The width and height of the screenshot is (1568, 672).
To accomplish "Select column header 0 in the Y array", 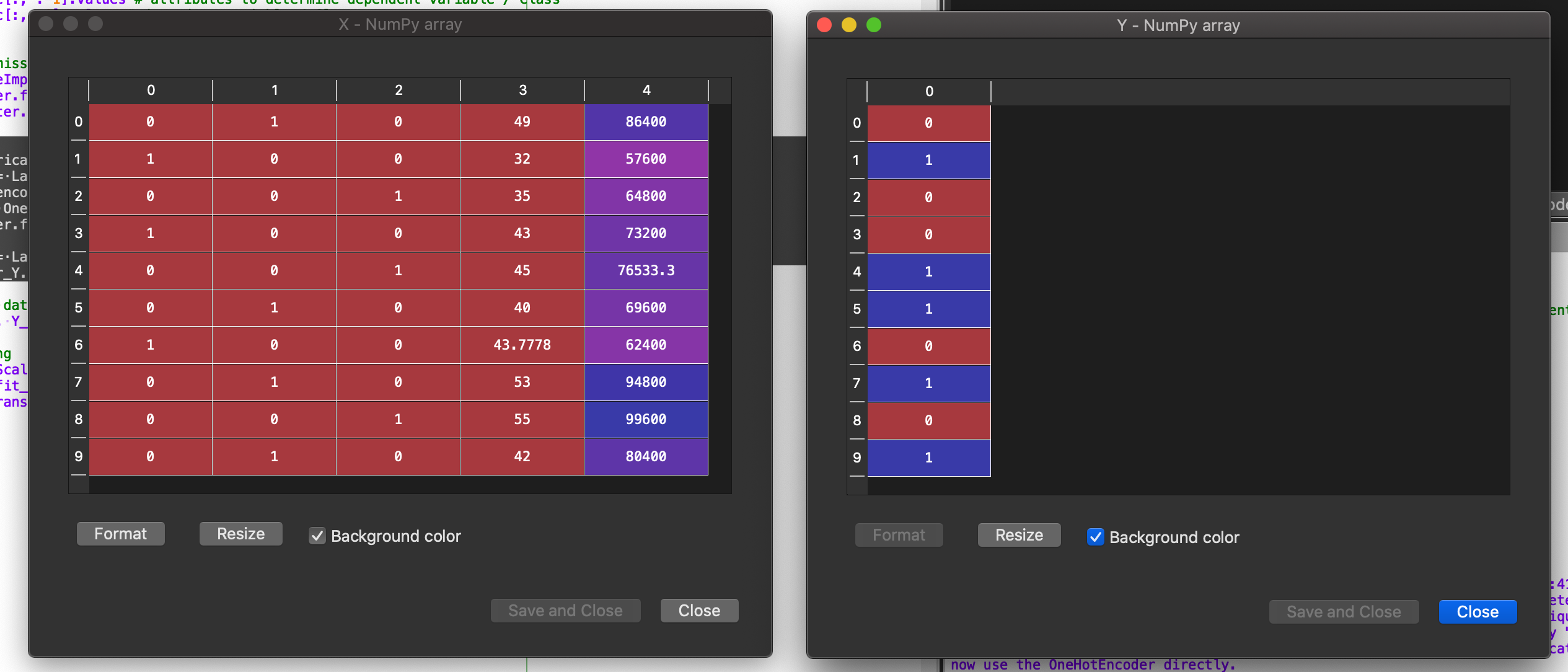I will pyautogui.click(x=928, y=91).
